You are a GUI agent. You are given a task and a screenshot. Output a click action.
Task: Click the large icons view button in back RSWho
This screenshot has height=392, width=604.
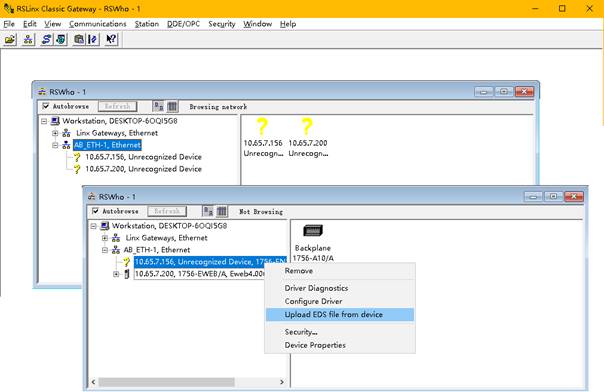tap(158, 106)
